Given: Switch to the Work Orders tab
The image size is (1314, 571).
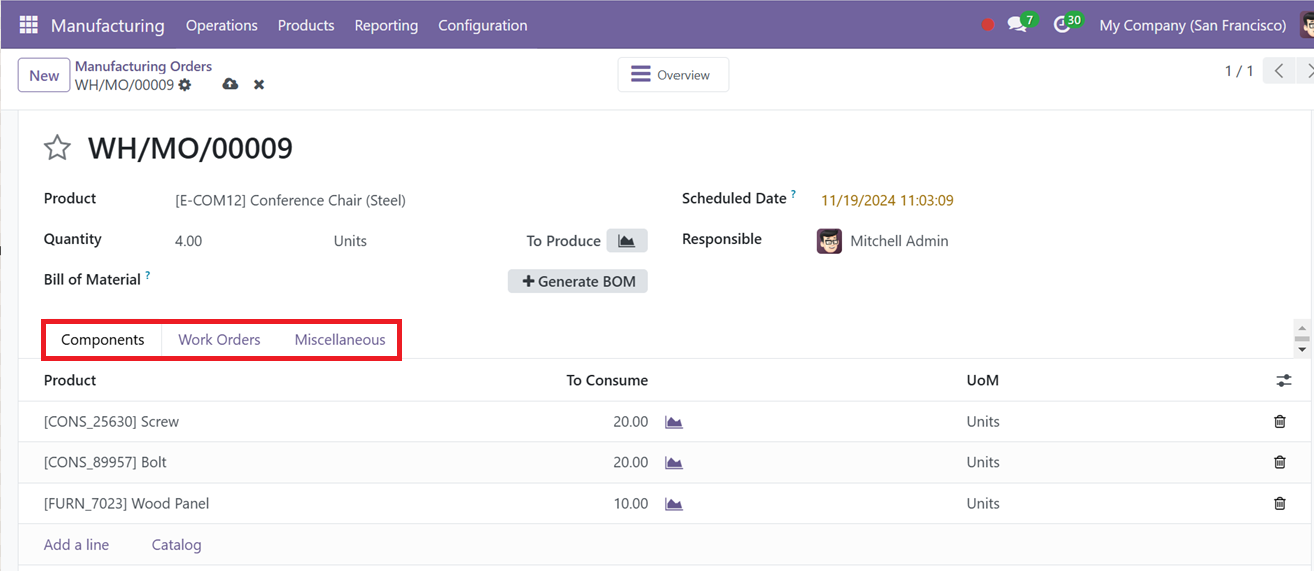Looking at the screenshot, I should pos(219,340).
